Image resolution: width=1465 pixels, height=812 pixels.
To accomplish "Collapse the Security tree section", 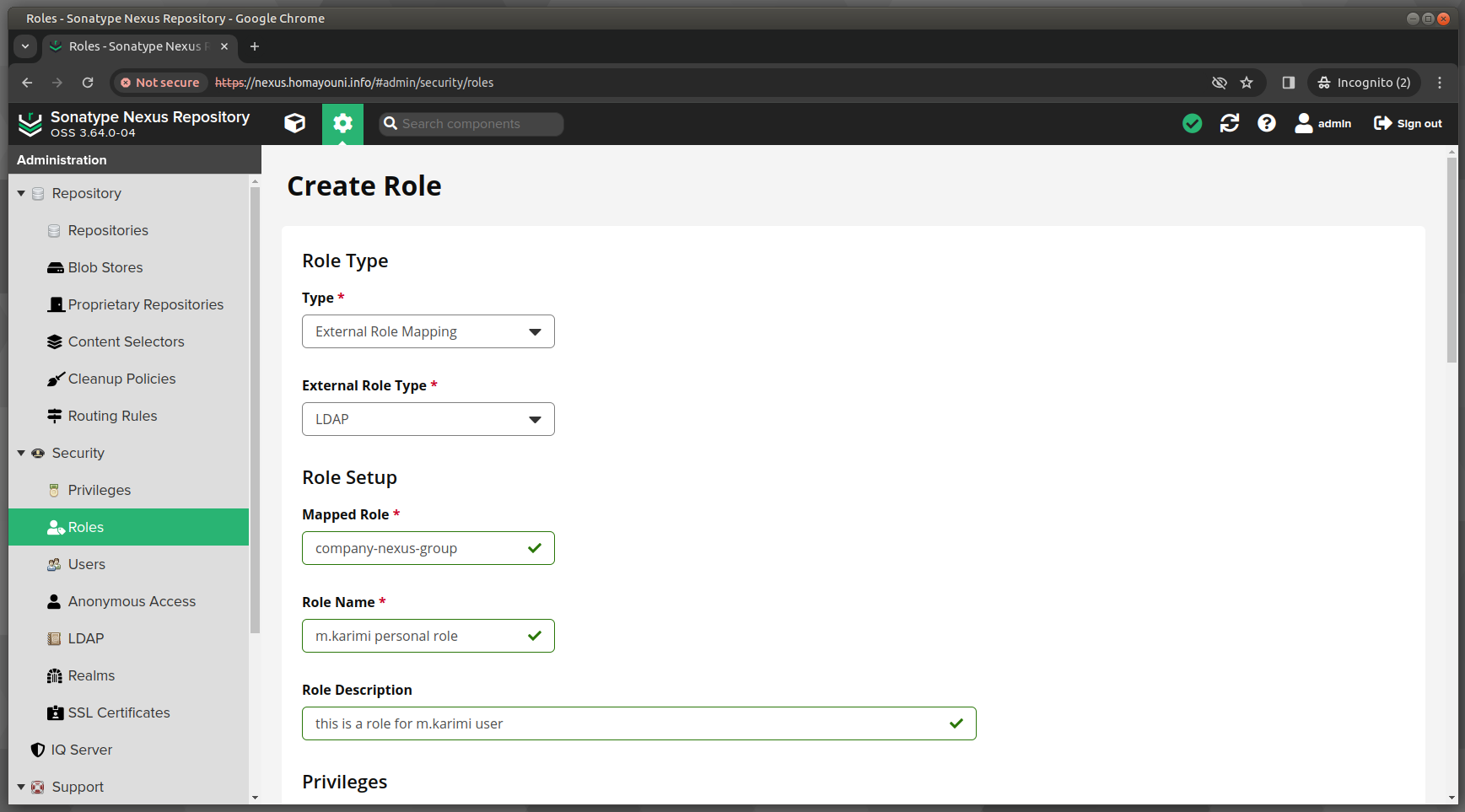I will click(x=21, y=454).
